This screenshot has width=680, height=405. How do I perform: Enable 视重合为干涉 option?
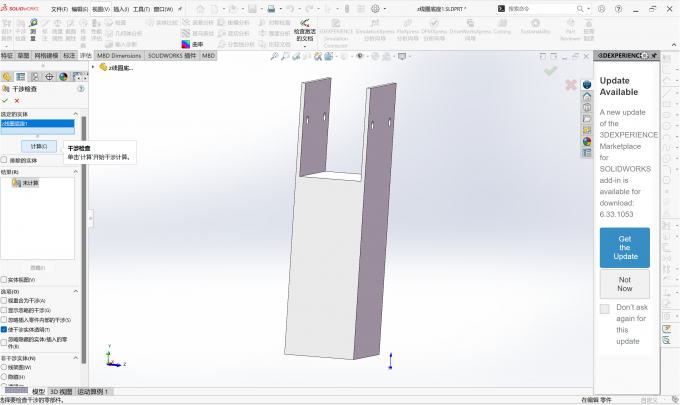4,300
